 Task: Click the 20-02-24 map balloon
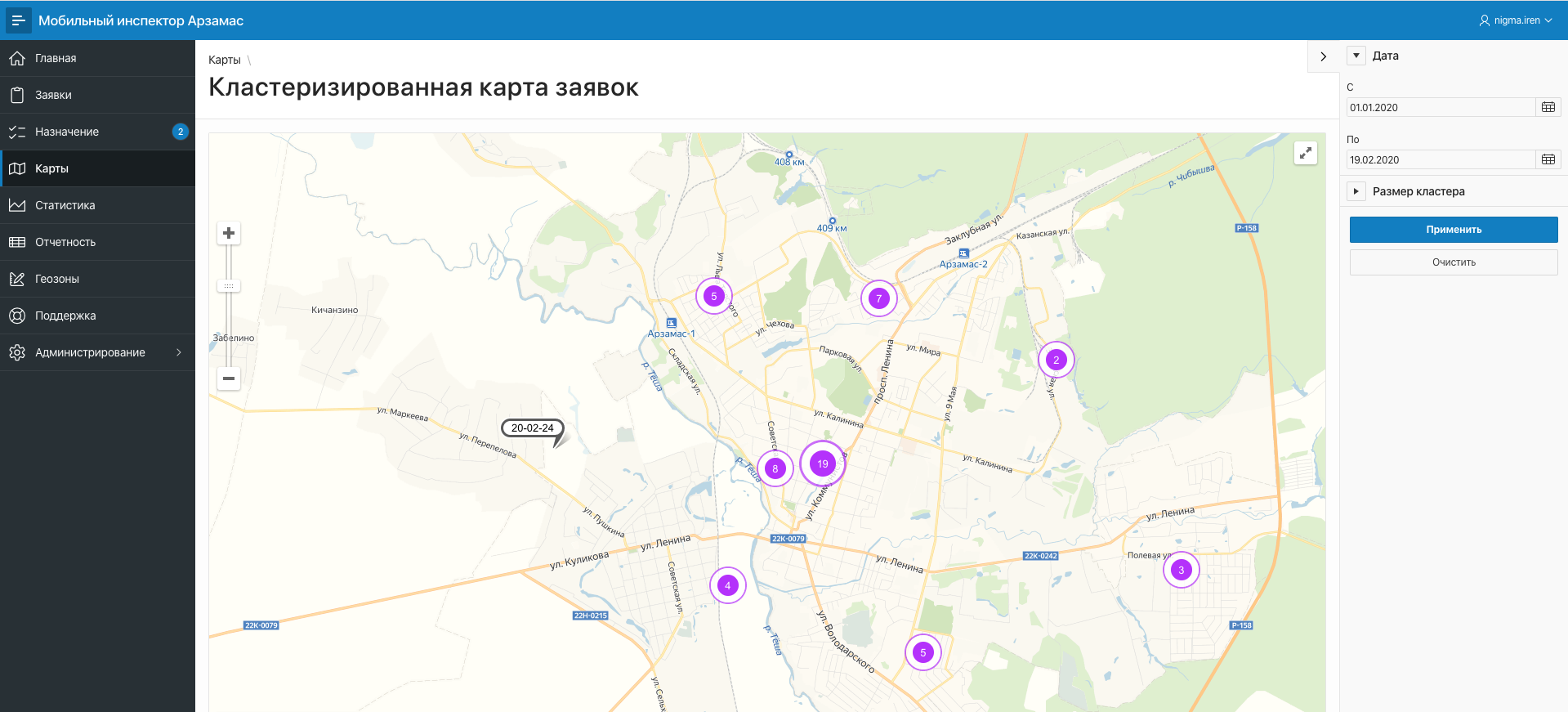(533, 428)
